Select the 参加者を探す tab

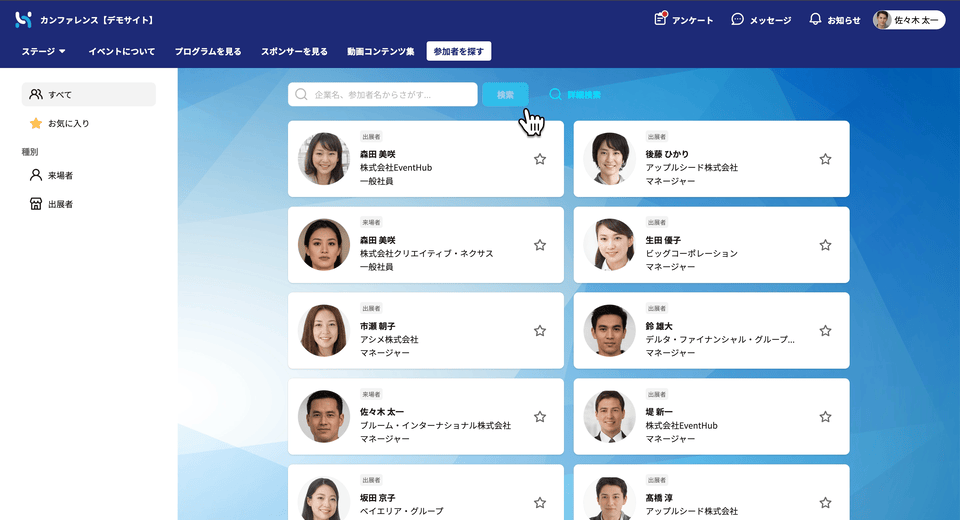point(459,51)
